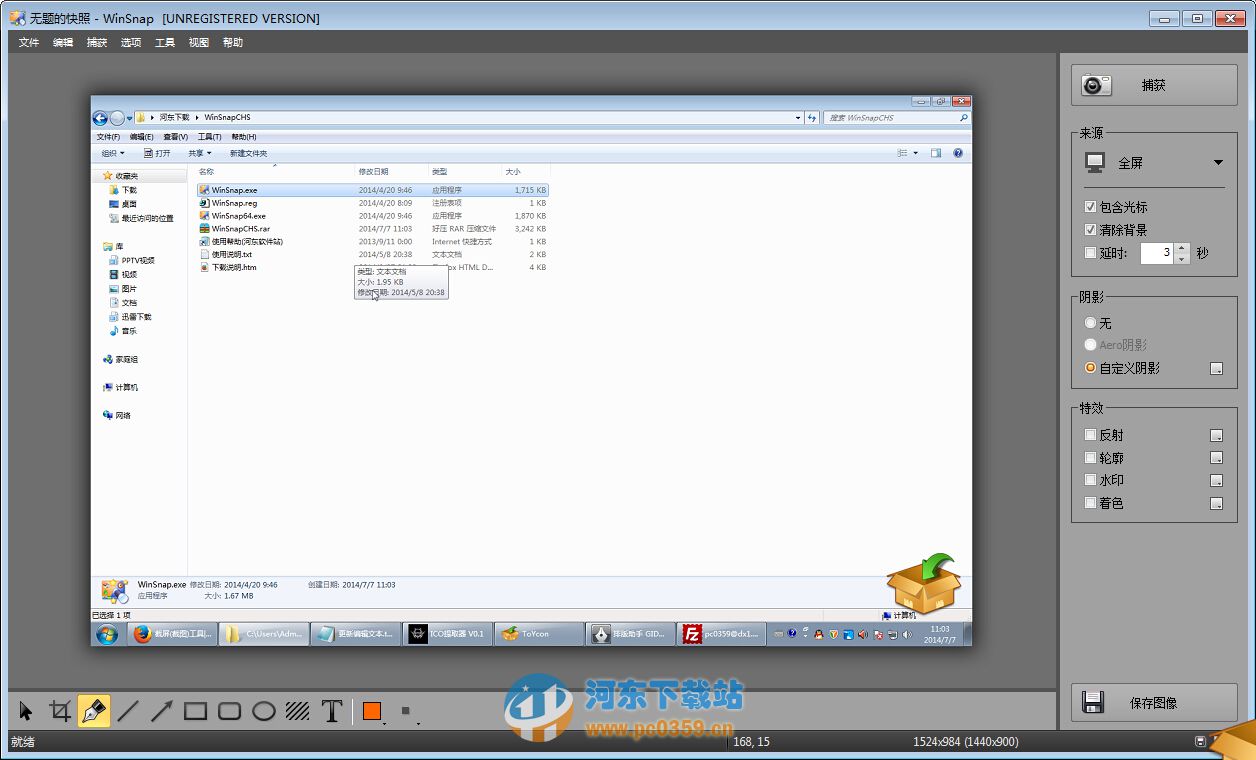Pick the arrow drawing tool
The width and height of the screenshot is (1256, 760).
click(162, 710)
